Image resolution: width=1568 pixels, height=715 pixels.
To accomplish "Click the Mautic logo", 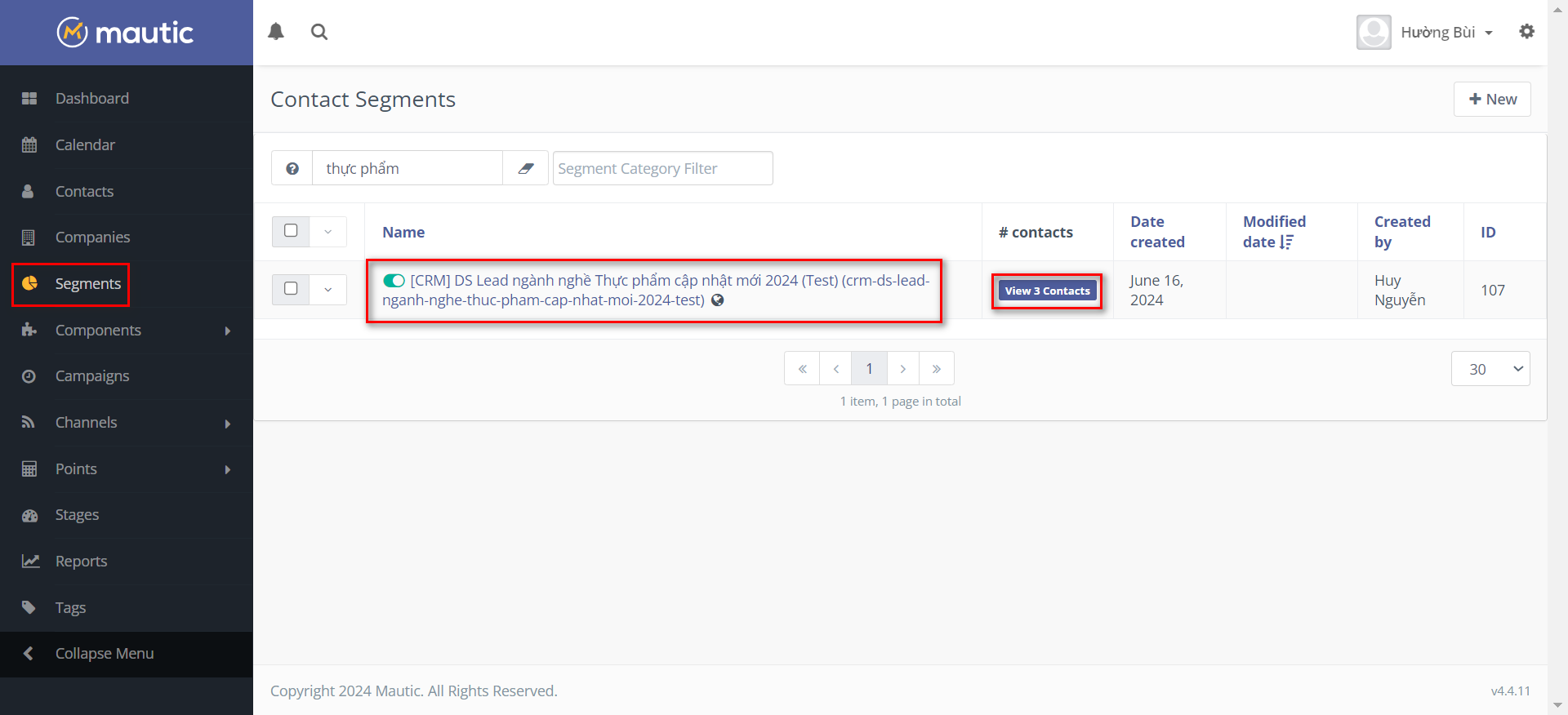I will 126,33.
